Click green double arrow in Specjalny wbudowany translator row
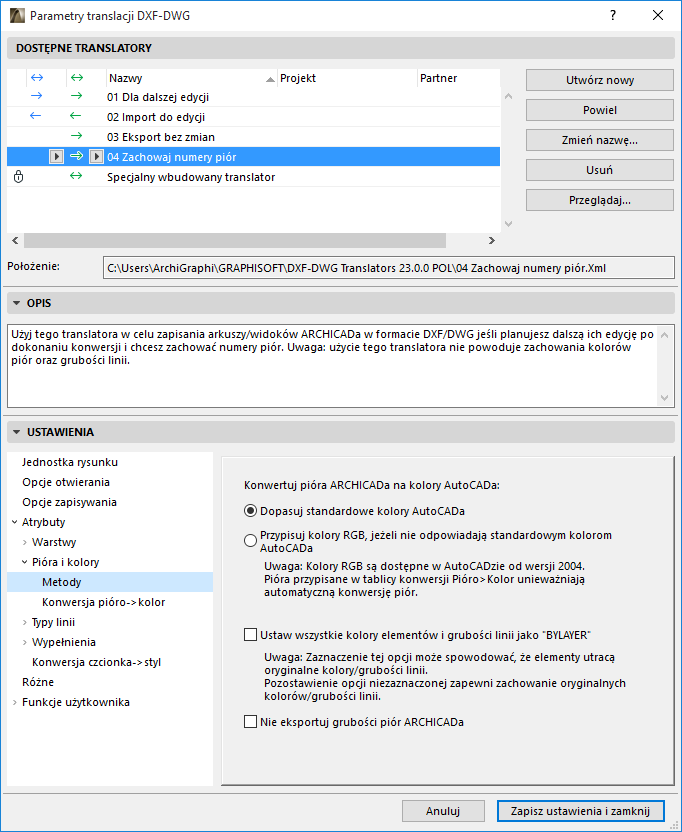Screen dimensions: 682x832 coord(76,176)
